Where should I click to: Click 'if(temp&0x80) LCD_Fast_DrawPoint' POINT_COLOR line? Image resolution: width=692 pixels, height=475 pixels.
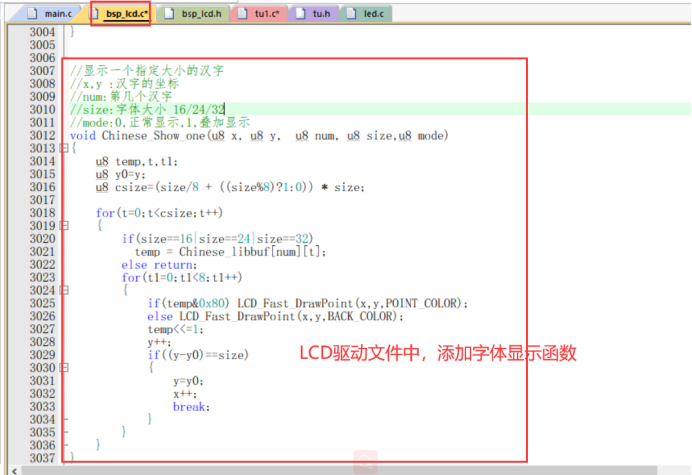308,303
